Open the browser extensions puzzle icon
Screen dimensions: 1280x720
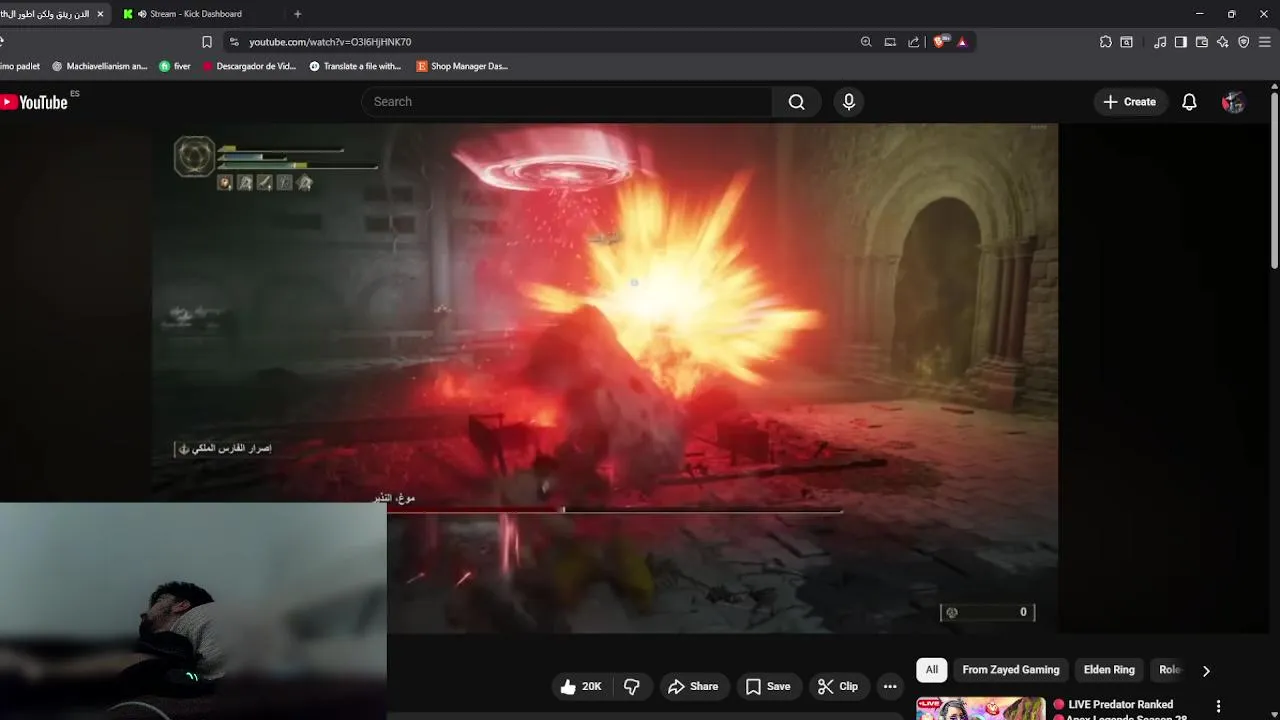pyautogui.click(x=1106, y=42)
